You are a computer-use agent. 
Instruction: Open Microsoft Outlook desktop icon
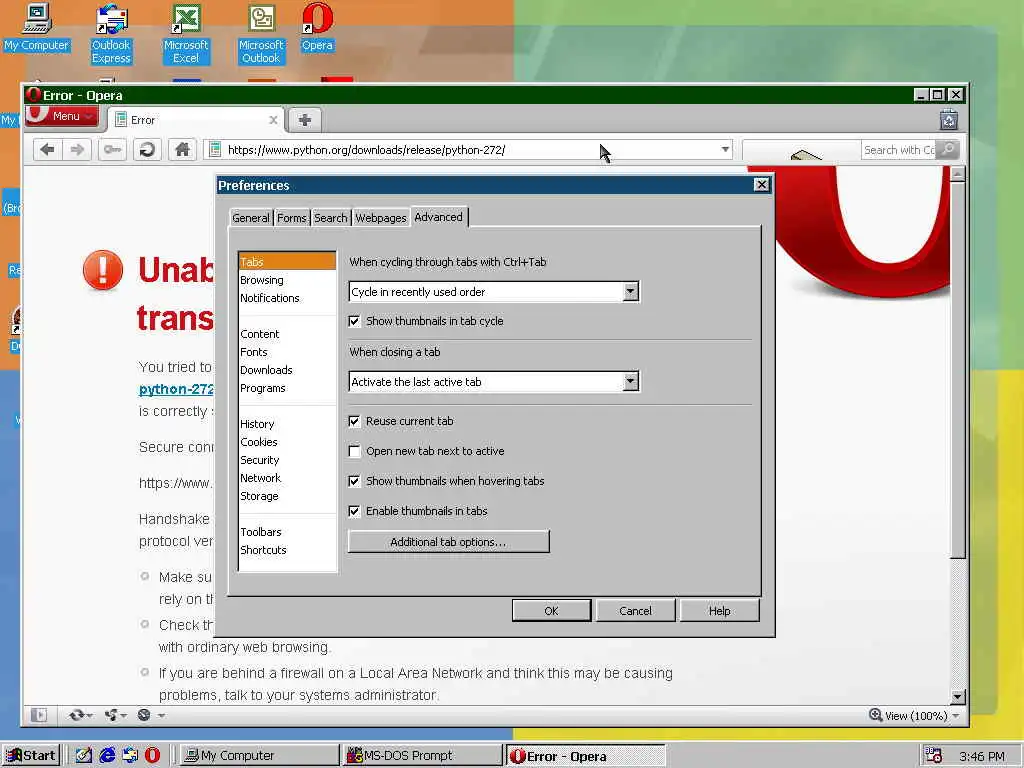pyautogui.click(x=261, y=34)
